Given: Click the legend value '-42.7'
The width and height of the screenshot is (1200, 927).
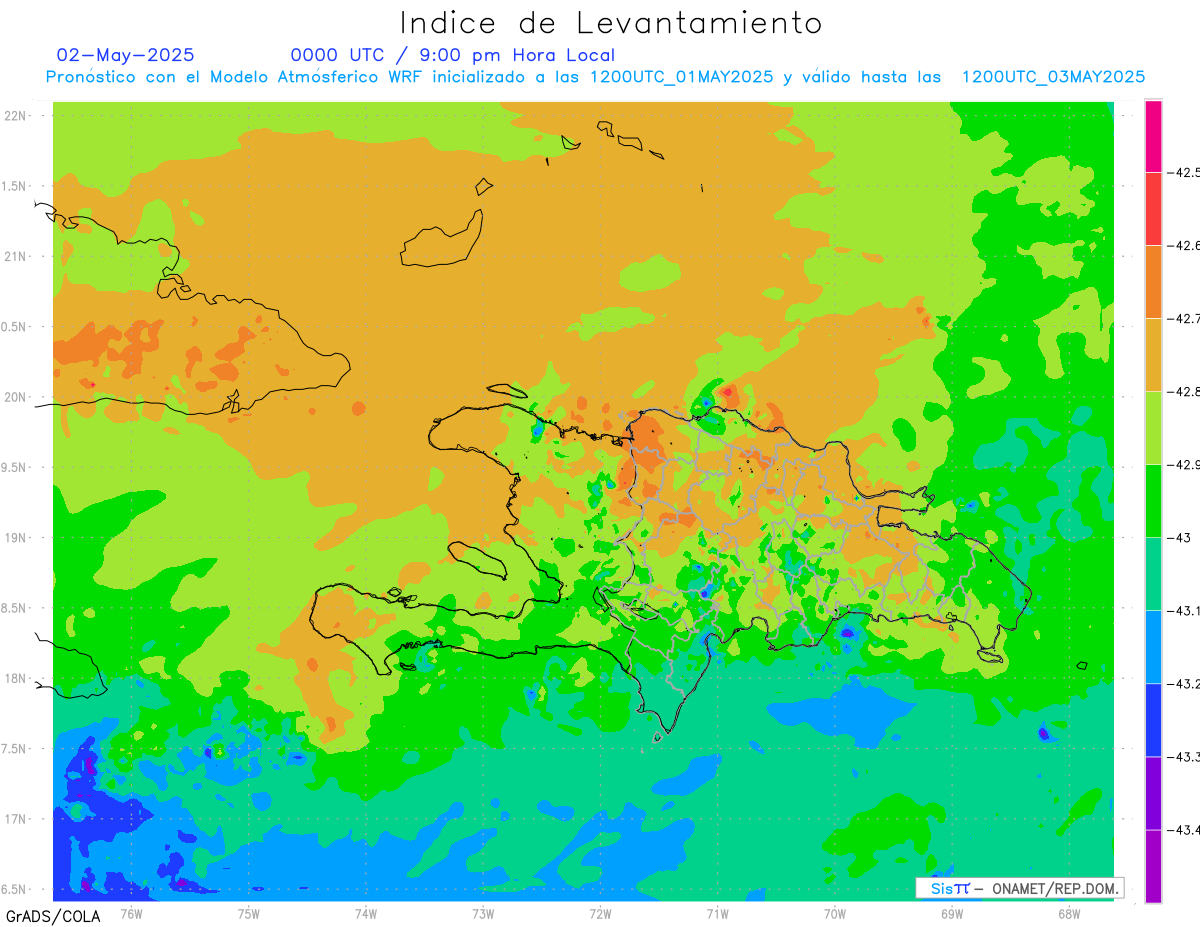Looking at the screenshot, I should (1185, 319).
